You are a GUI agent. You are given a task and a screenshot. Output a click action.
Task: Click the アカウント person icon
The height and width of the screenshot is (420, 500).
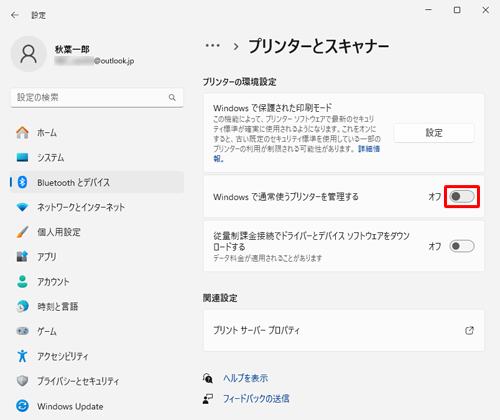(x=22, y=282)
